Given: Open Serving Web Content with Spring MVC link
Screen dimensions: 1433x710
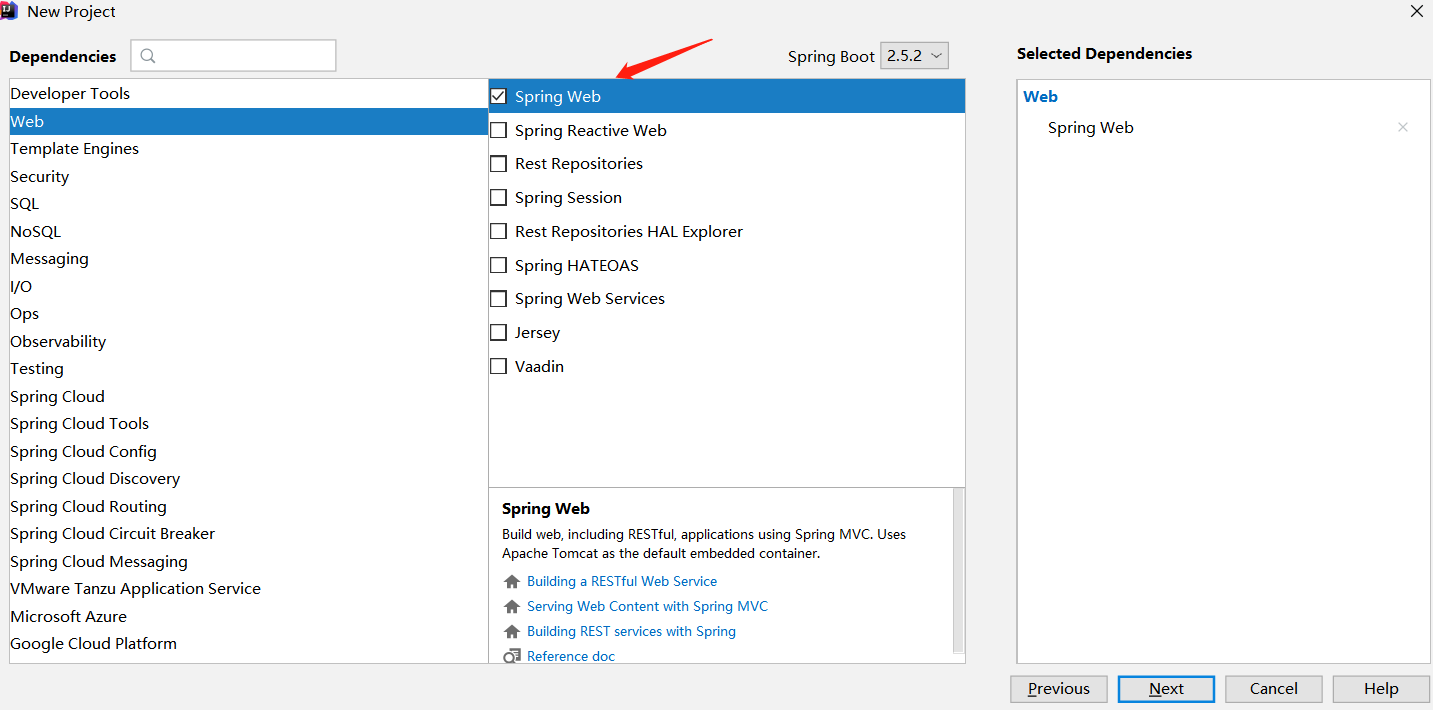Looking at the screenshot, I should (647, 606).
